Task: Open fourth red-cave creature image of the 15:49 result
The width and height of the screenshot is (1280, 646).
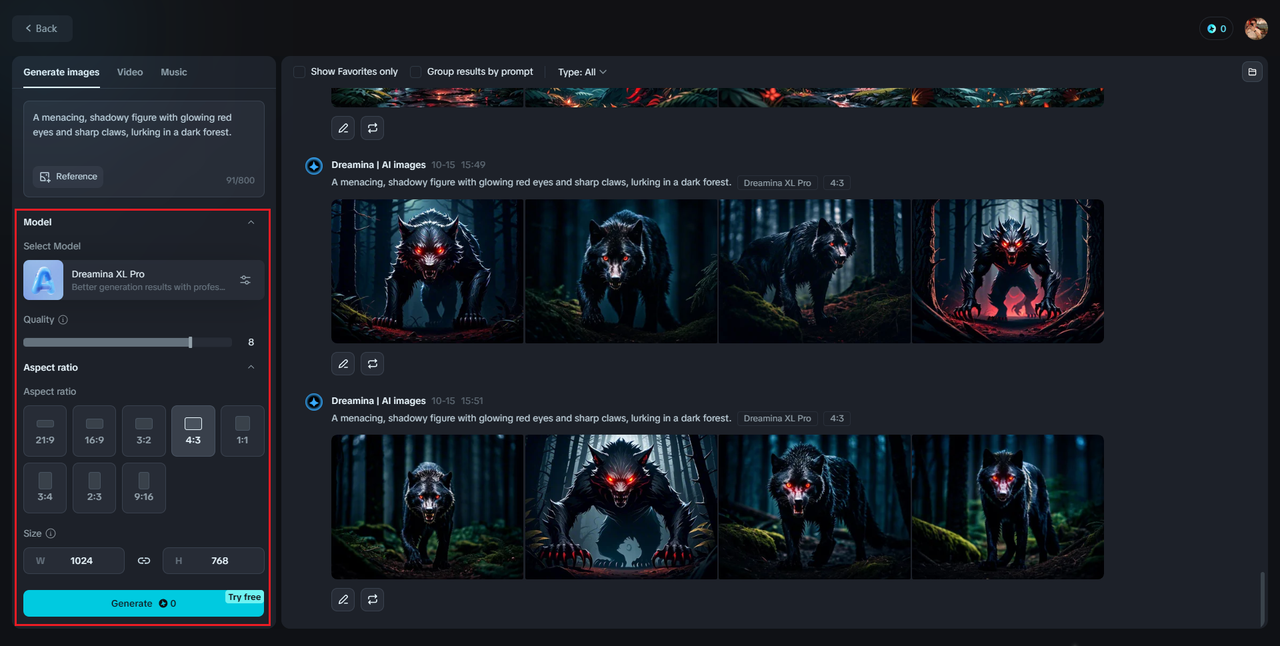Action: click(1008, 271)
